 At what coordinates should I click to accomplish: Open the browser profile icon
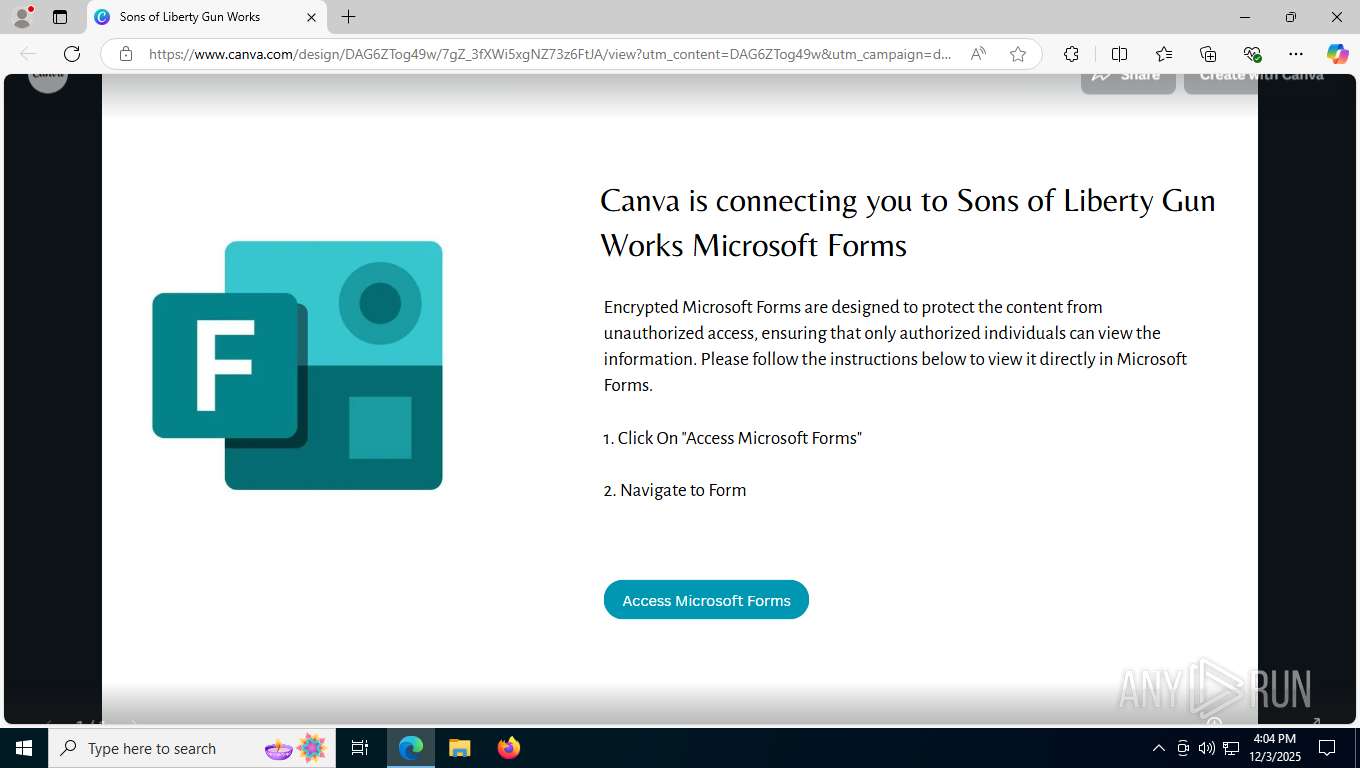(x=22, y=17)
